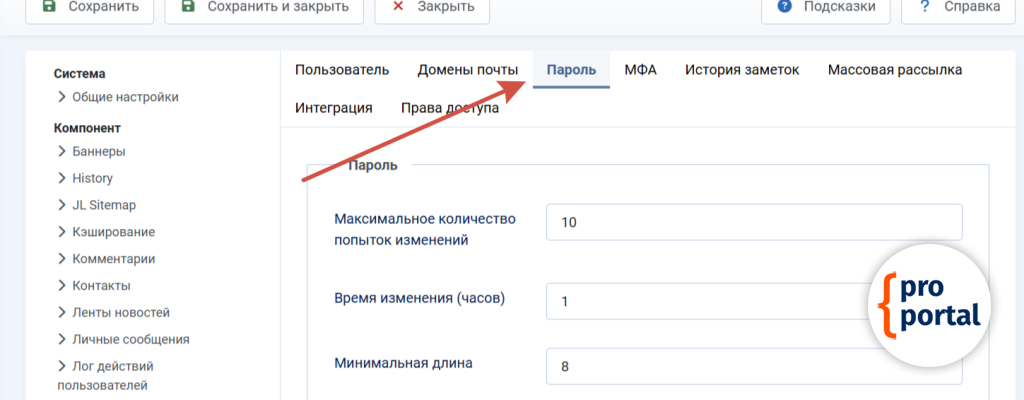Switch to the МФА tab
The width and height of the screenshot is (1024, 400).
(x=640, y=70)
